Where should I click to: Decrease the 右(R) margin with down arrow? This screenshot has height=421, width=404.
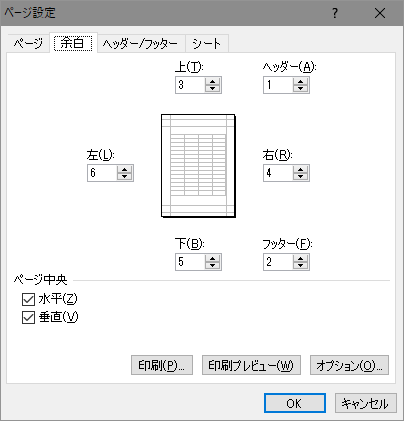coord(300,177)
